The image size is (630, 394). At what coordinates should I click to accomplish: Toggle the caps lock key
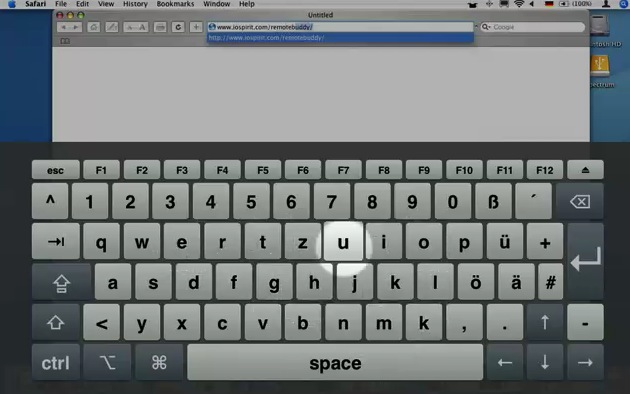pos(61,282)
